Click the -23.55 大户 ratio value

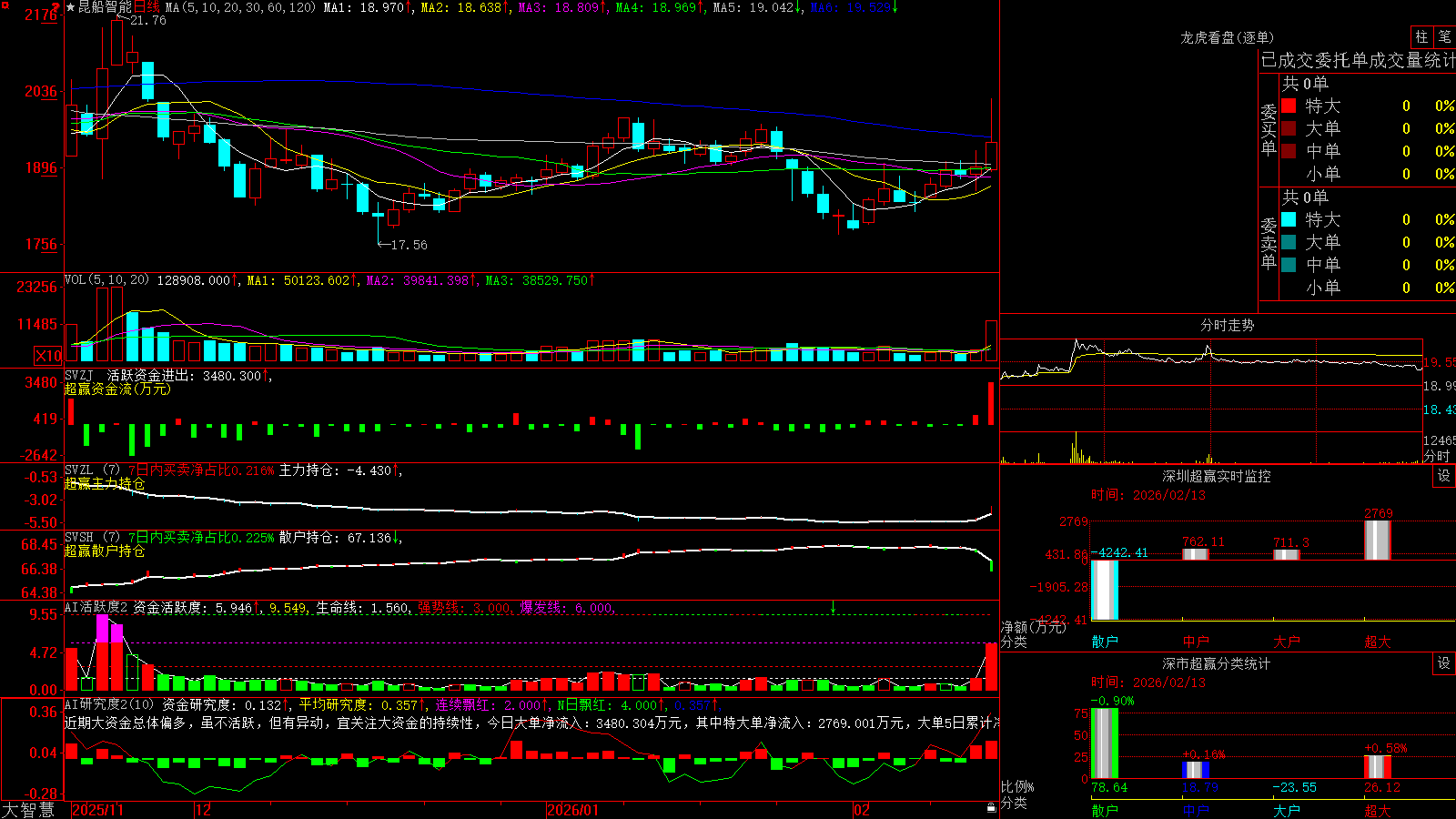click(x=1294, y=787)
